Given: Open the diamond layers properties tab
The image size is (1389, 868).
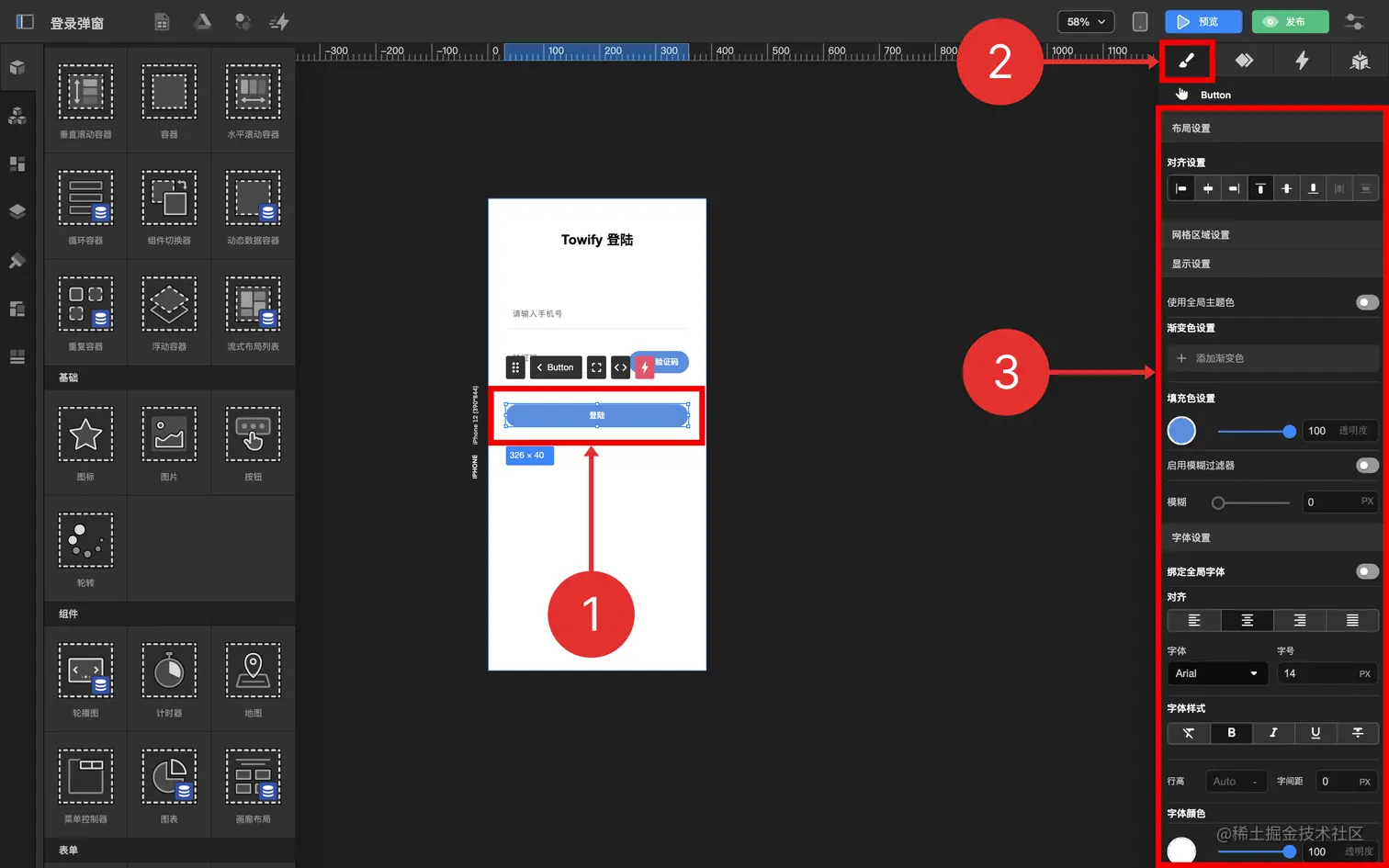Looking at the screenshot, I should [x=1244, y=61].
